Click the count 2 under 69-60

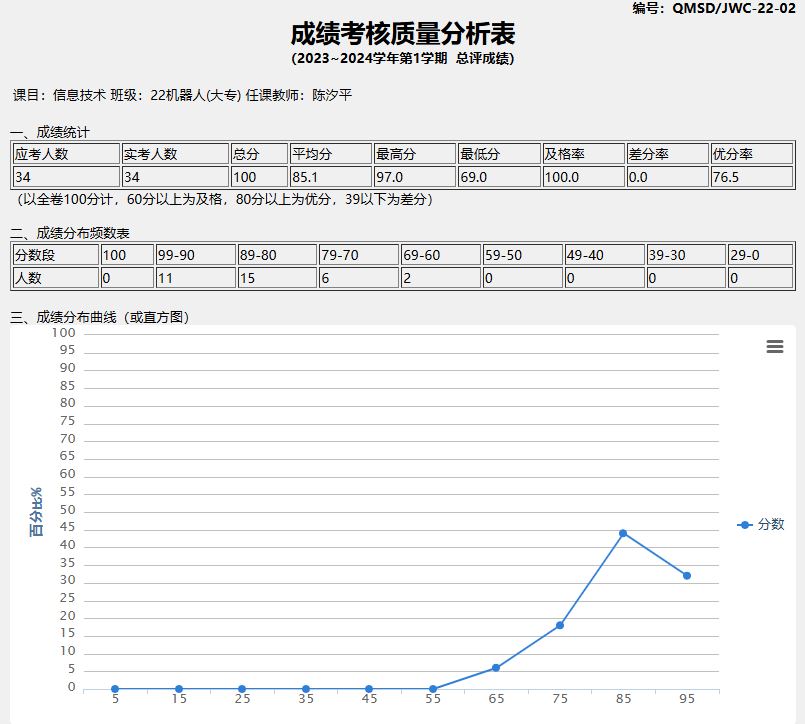coord(440,278)
